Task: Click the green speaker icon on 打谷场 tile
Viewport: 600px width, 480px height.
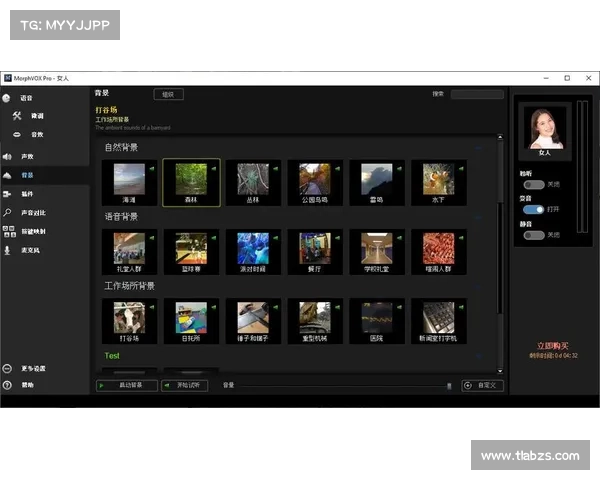Action: tap(152, 307)
